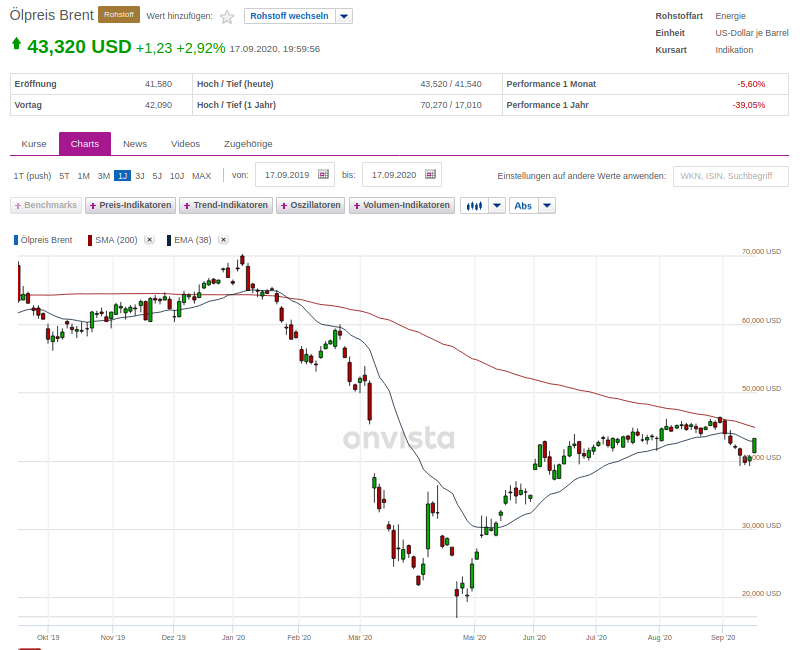Remove EMA (38) indicator with x
Image resolution: width=806 pixels, height=650 pixels.
point(223,240)
